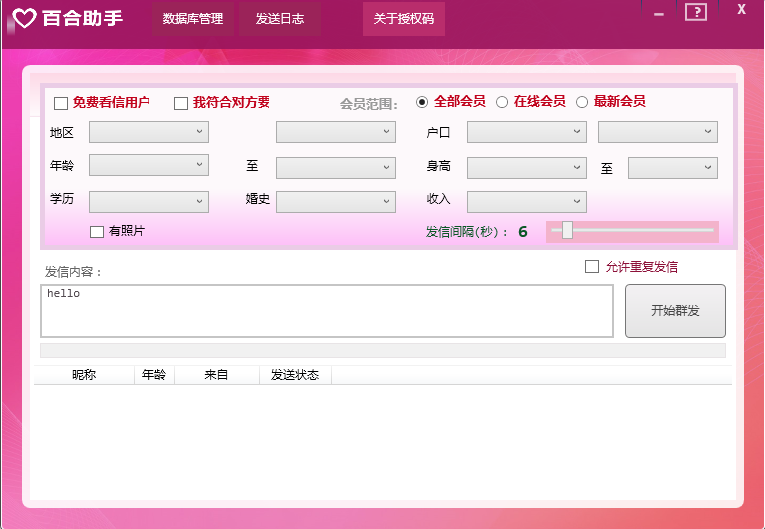Tick the 有照片 checkbox
This screenshot has width=765, height=529.
[x=97, y=232]
